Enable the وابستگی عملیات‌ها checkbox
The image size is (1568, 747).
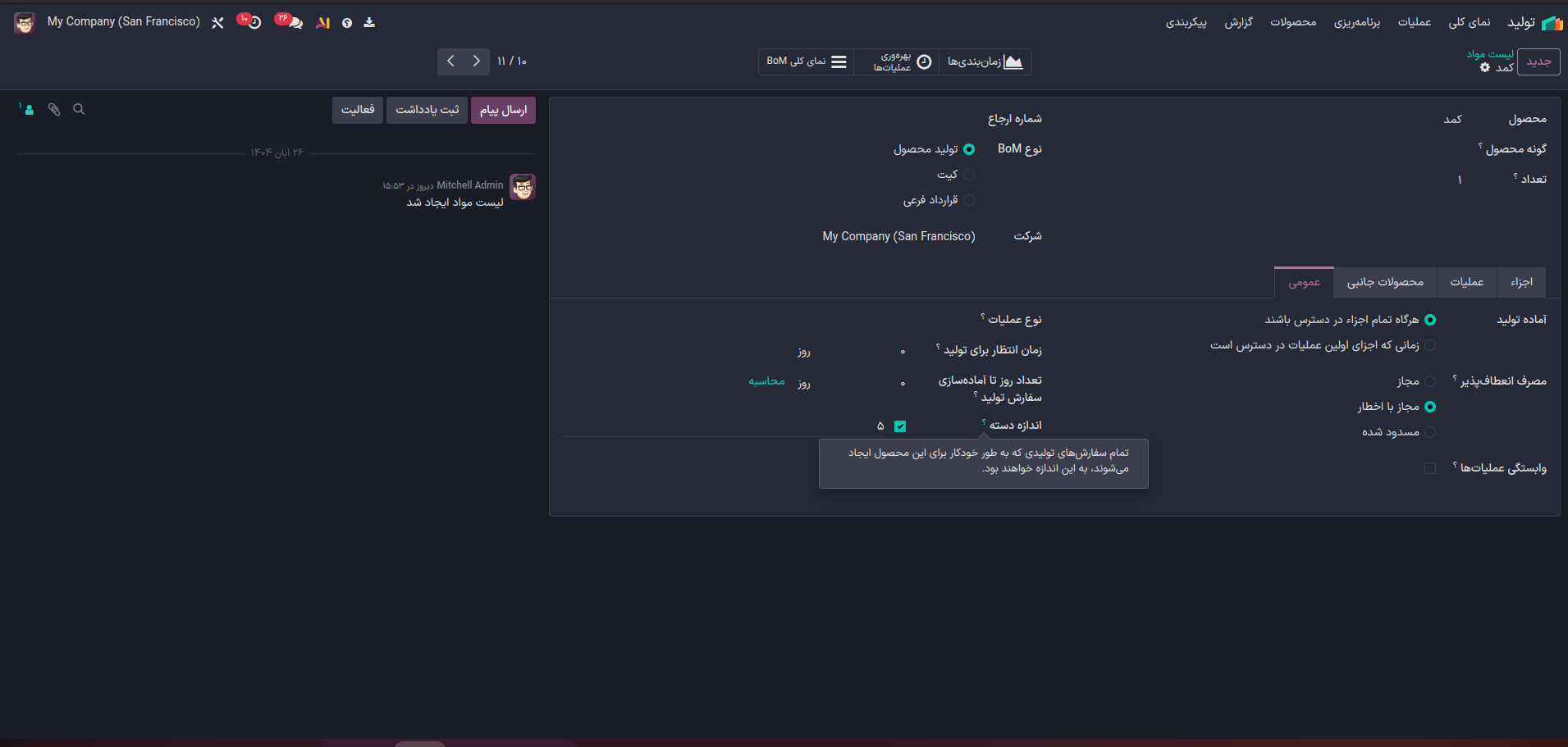1430,468
